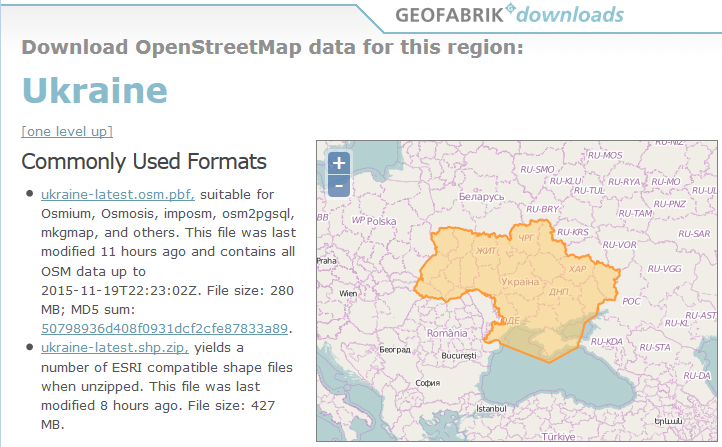Viewport: 722px width, 447px height.
Task: Download ukraine-latest.shp.zip file
Action: 116,347
